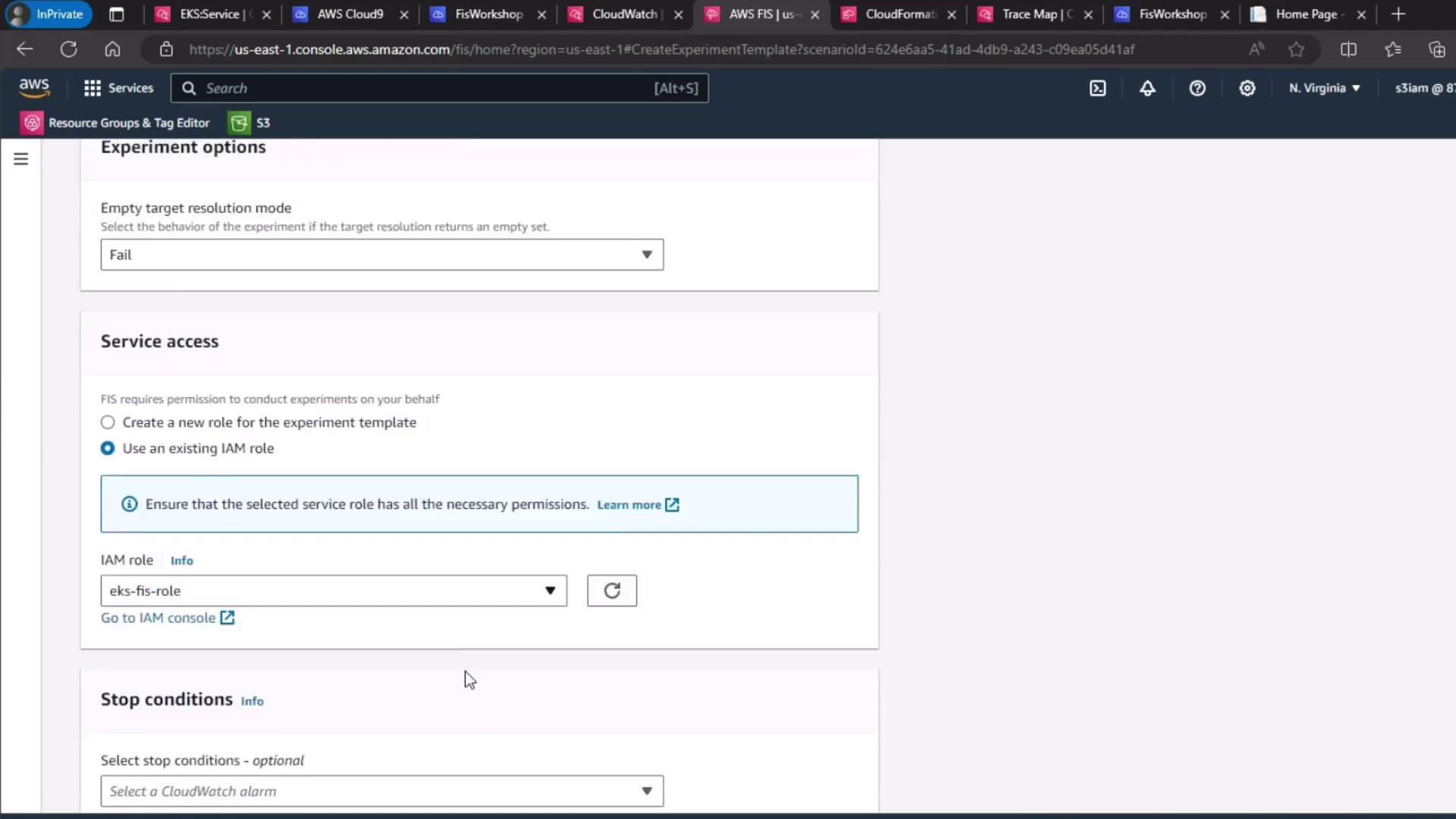The height and width of the screenshot is (819, 1456).
Task: Expand the side navigation hamburger menu
Action: coord(20,159)
